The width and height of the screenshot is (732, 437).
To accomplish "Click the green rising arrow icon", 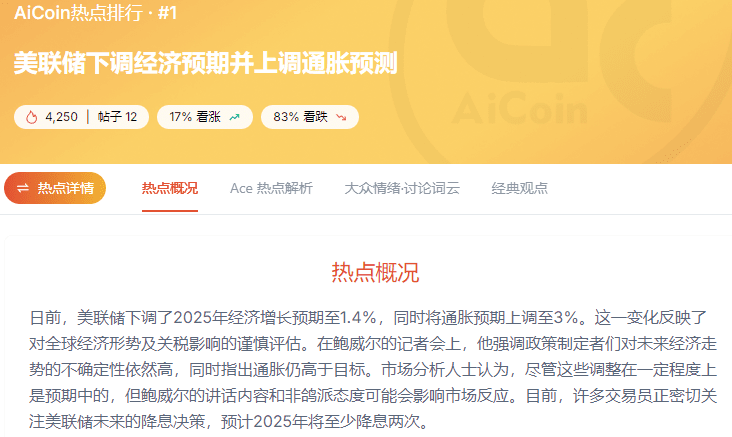I will click(234, 117).
